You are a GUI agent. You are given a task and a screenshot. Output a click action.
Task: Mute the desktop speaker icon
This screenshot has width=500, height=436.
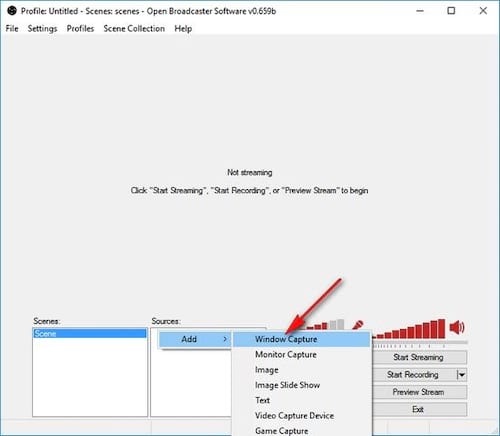point(457,327)
